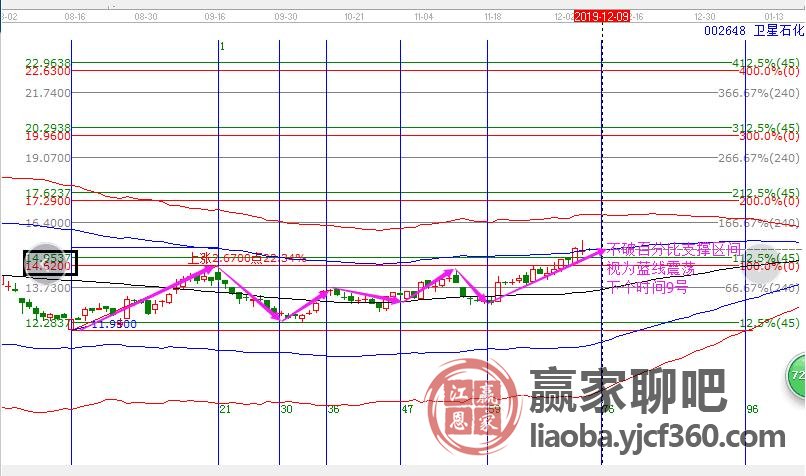The image size is (806, 476).
Task: Select the 08-16 date label
Action: pyautogui.click(x=75, y=16)
